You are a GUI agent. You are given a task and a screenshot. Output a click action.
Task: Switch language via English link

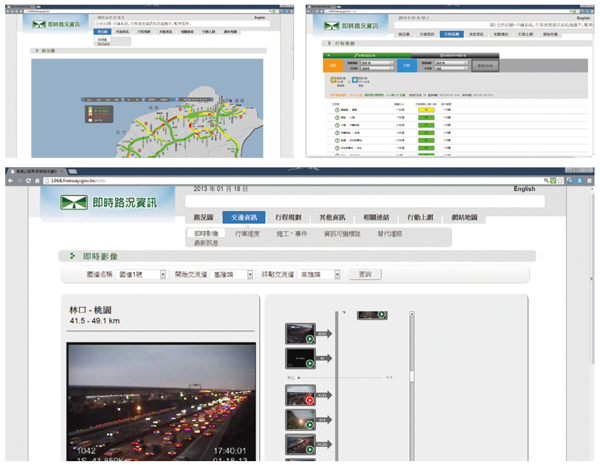click(x=524, y=189)
